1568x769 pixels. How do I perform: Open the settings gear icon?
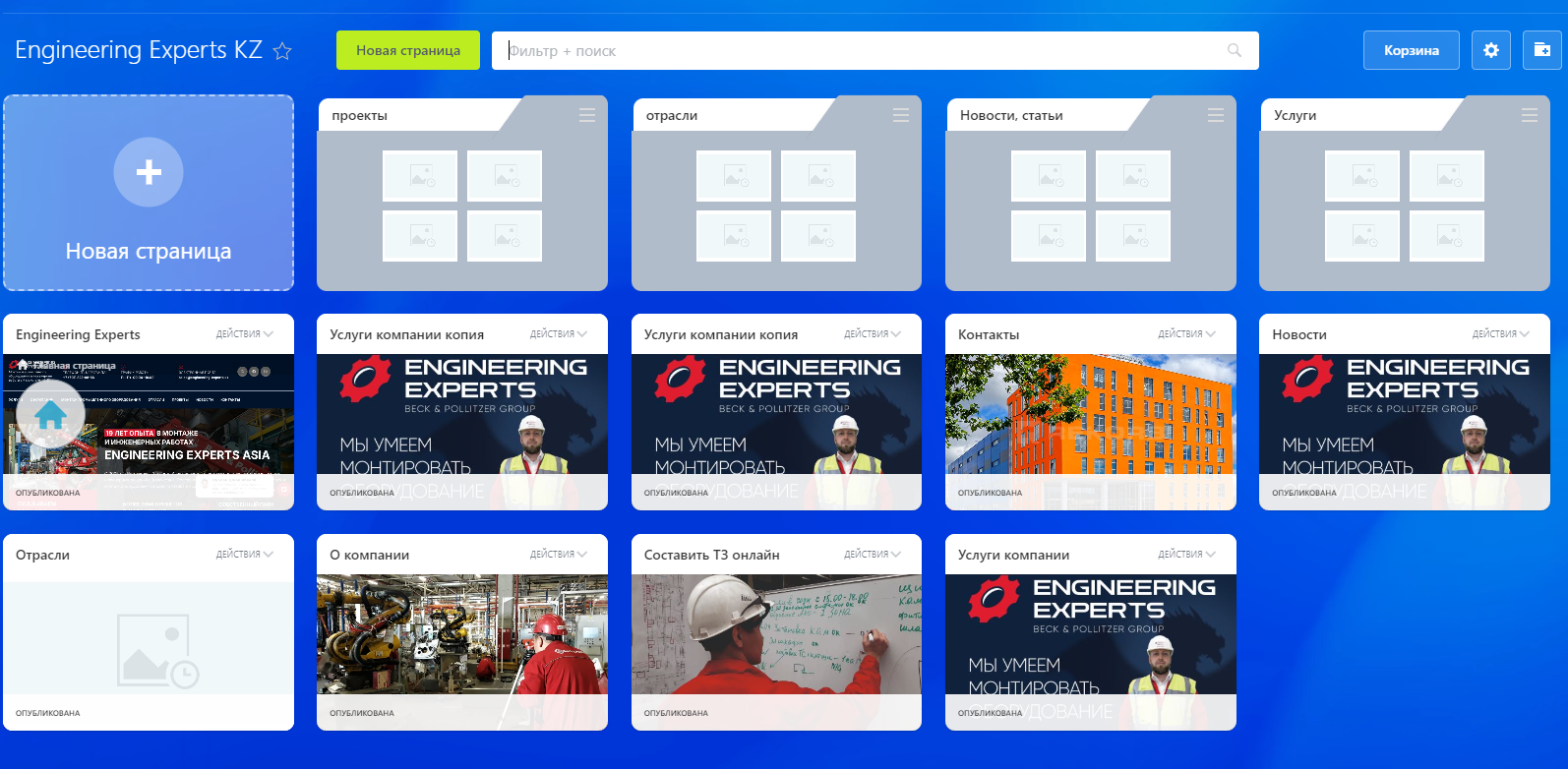(x=1490, y=50)
